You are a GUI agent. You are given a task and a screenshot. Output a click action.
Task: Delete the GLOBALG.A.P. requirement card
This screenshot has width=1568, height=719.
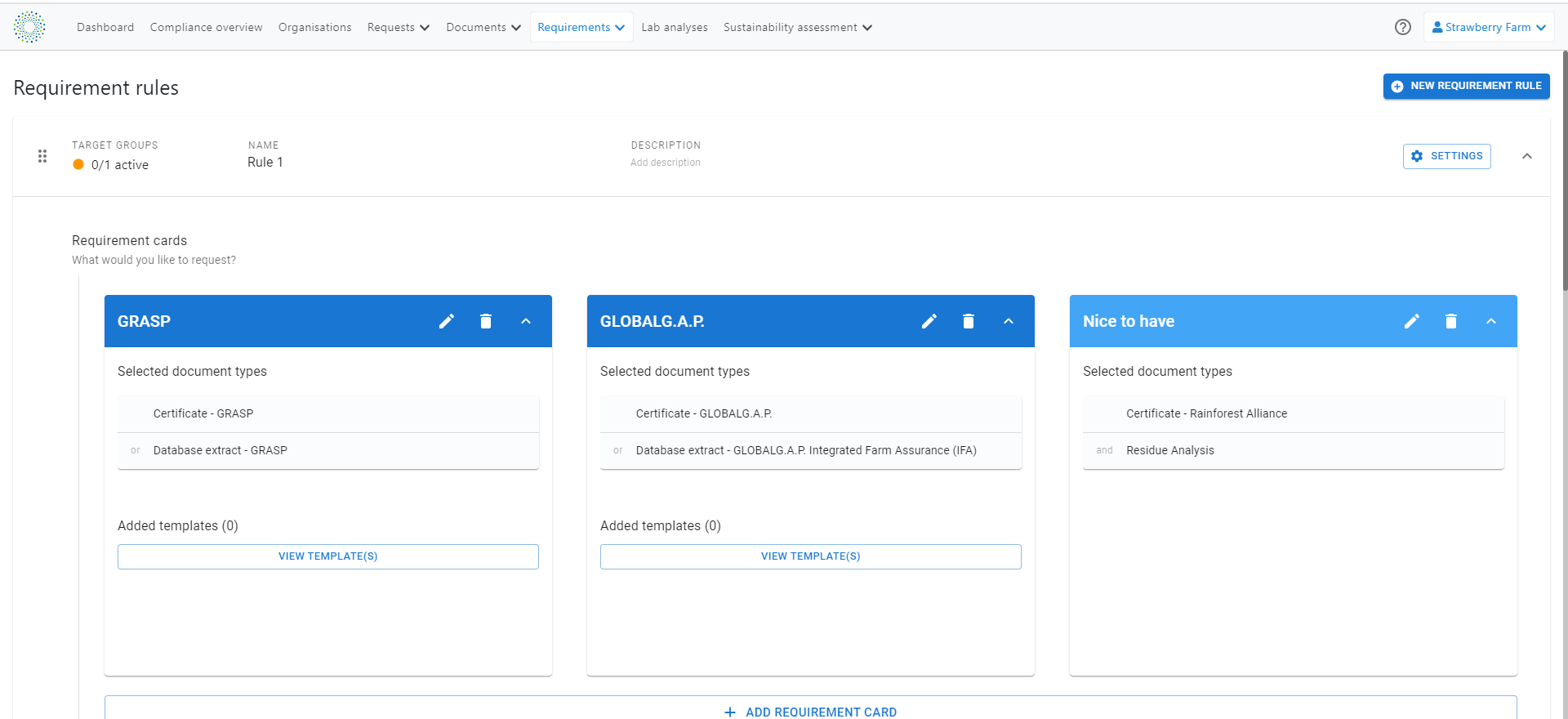click(x=969, y=321)
